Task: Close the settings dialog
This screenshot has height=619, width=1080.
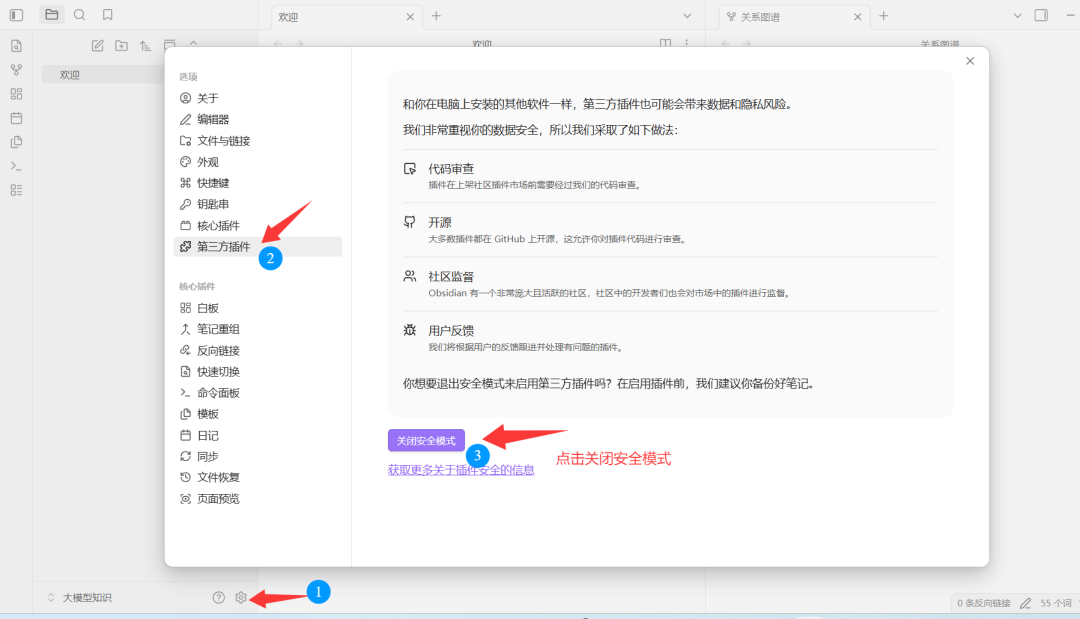Action: click(970, 61)
